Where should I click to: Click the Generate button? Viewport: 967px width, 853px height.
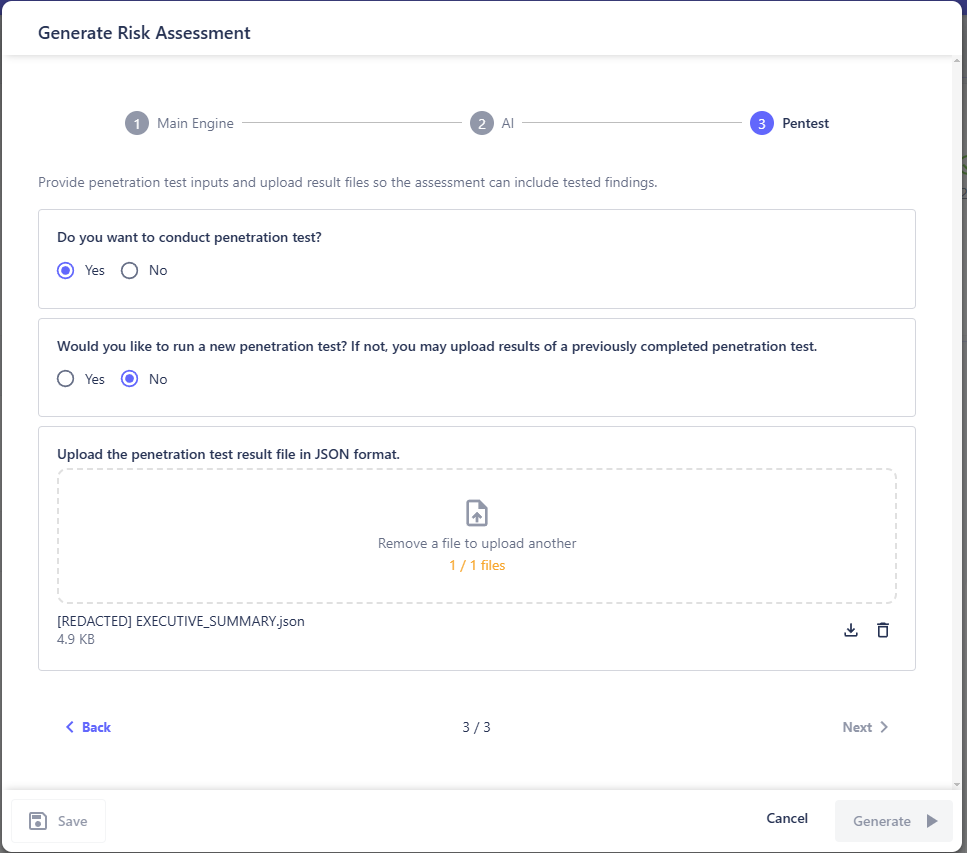click(894, 821)
